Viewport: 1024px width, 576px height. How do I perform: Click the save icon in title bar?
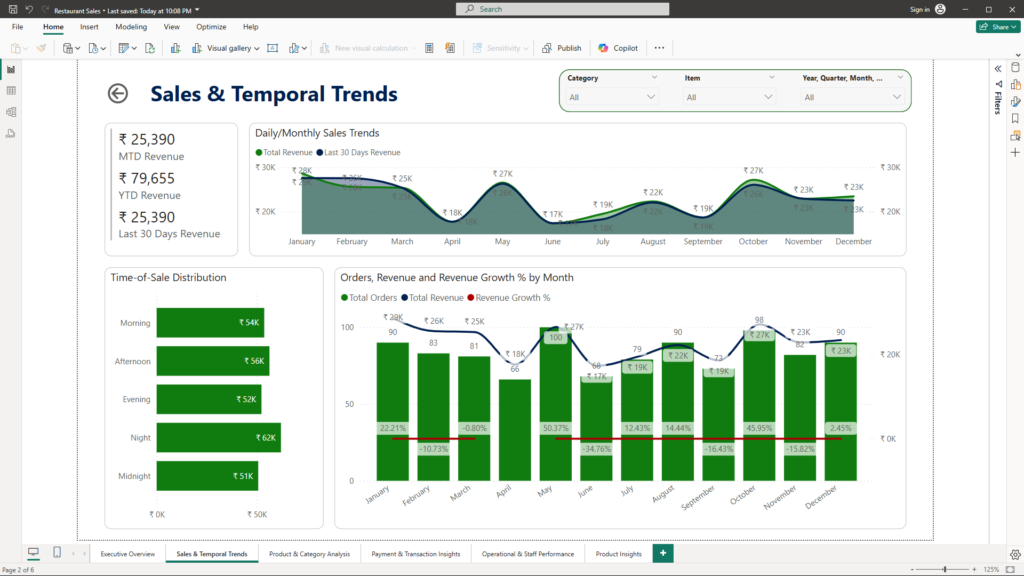point(11,9)
